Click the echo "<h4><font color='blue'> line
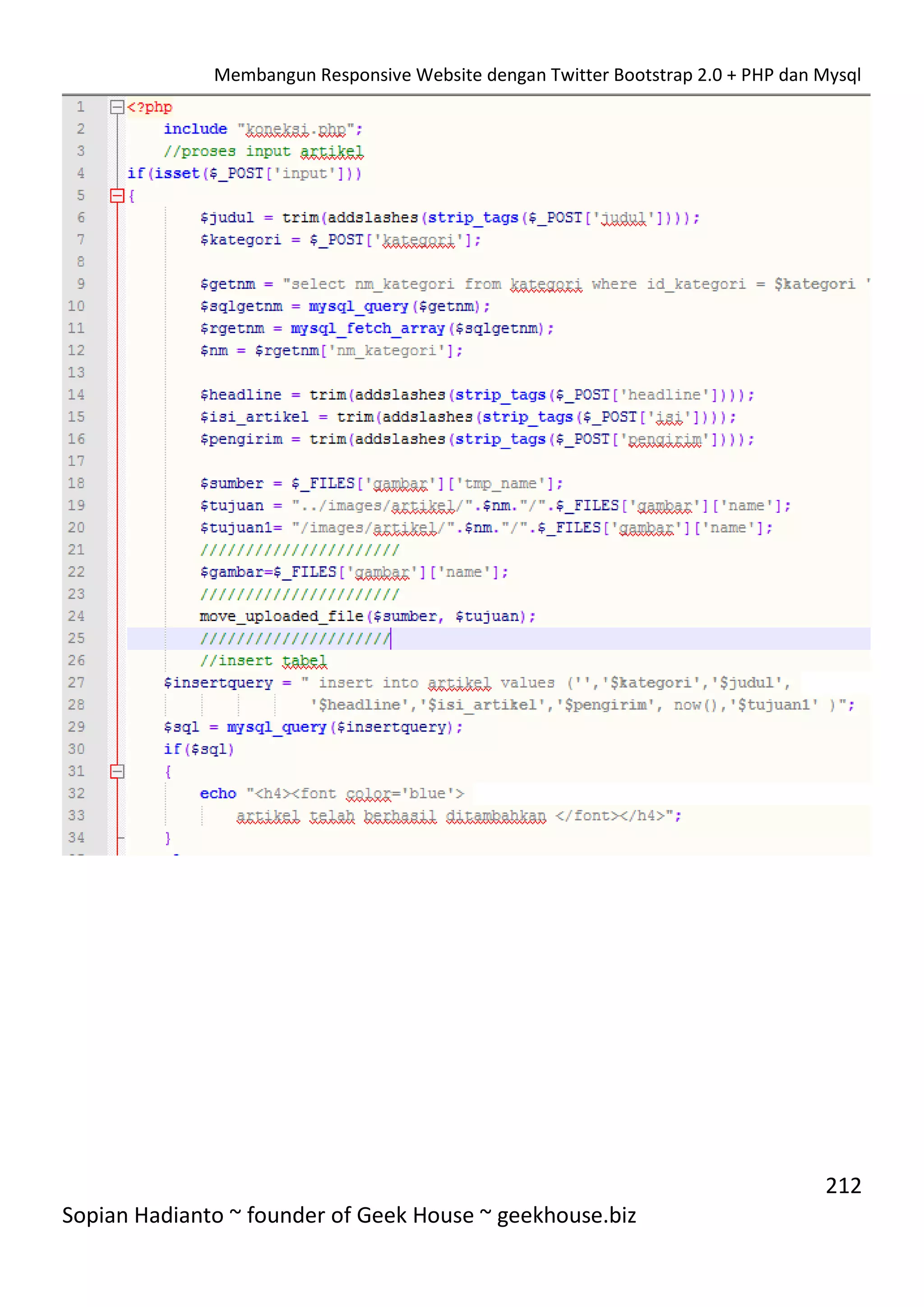This screenshot has width=924, height=1307. 332,794
